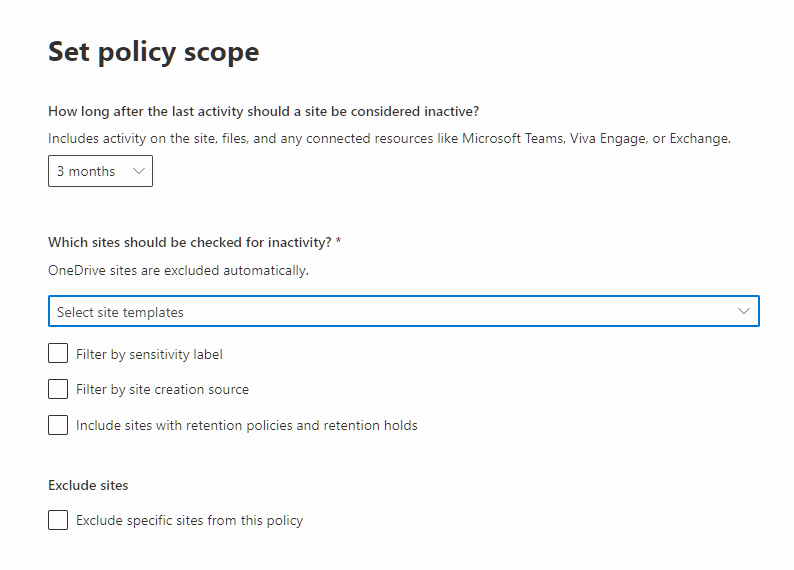Tick the Exclude specific sites from this policy checkbox
Screen dimensions: 794x570
(58, 520)
